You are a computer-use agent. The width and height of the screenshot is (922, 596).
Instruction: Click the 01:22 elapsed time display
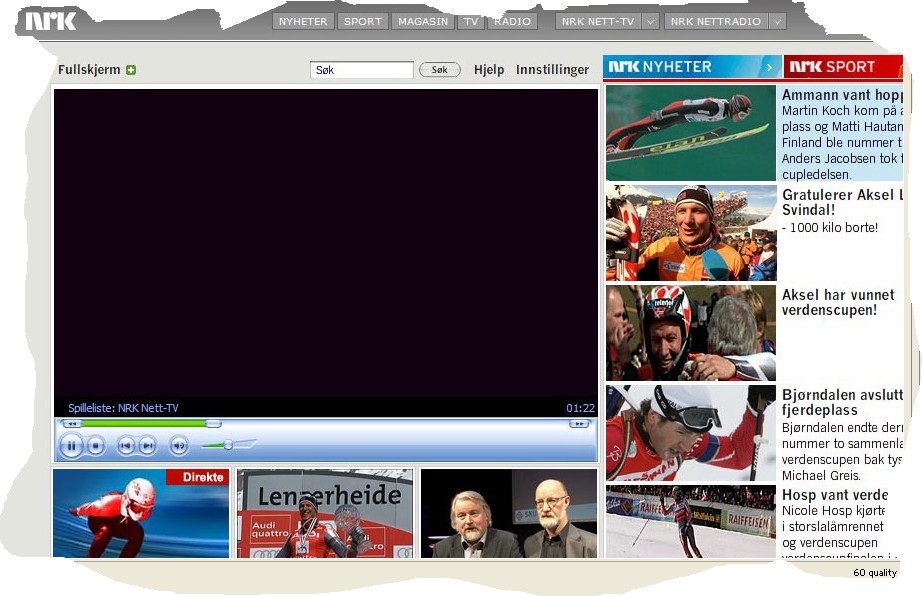pos(580,408)
